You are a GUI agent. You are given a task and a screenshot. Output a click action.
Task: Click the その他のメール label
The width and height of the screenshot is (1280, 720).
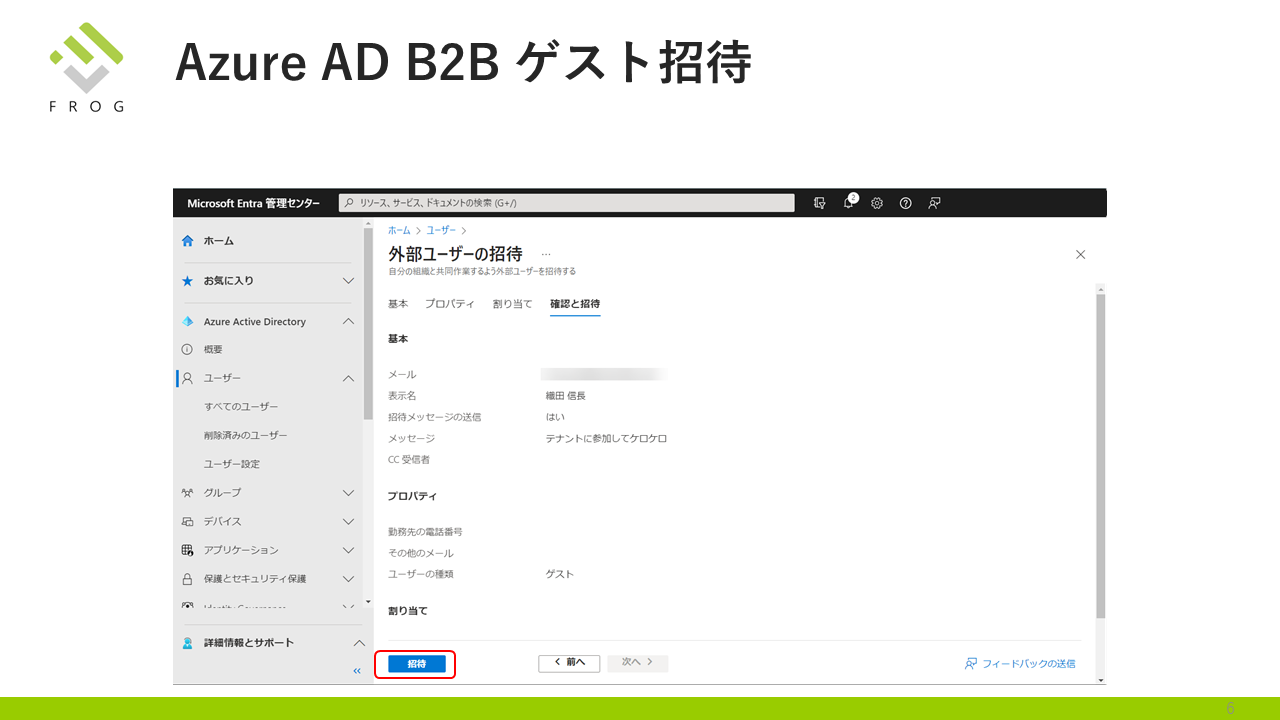421,553
